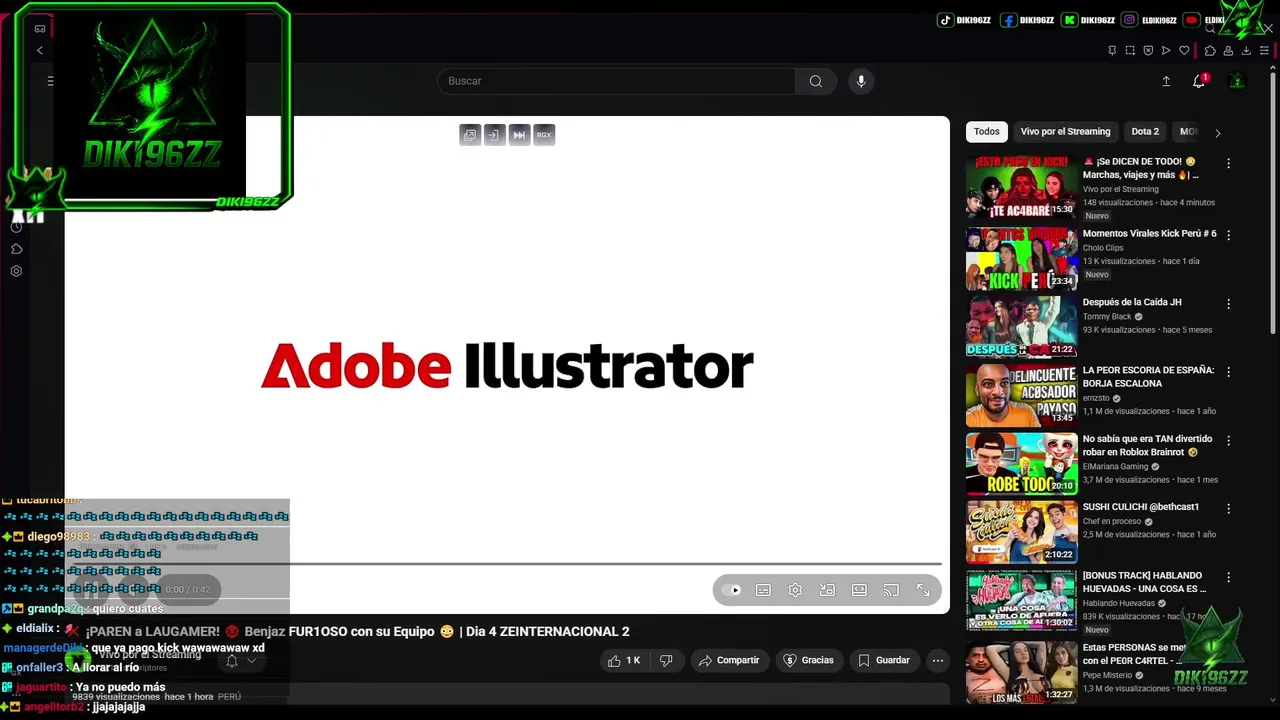This screenshot has height=720, width=1280.
Task: Open three-dot menu for LA PEOR ESCORIA DE ESPAÑA
Action: (x=1228, y=371)
